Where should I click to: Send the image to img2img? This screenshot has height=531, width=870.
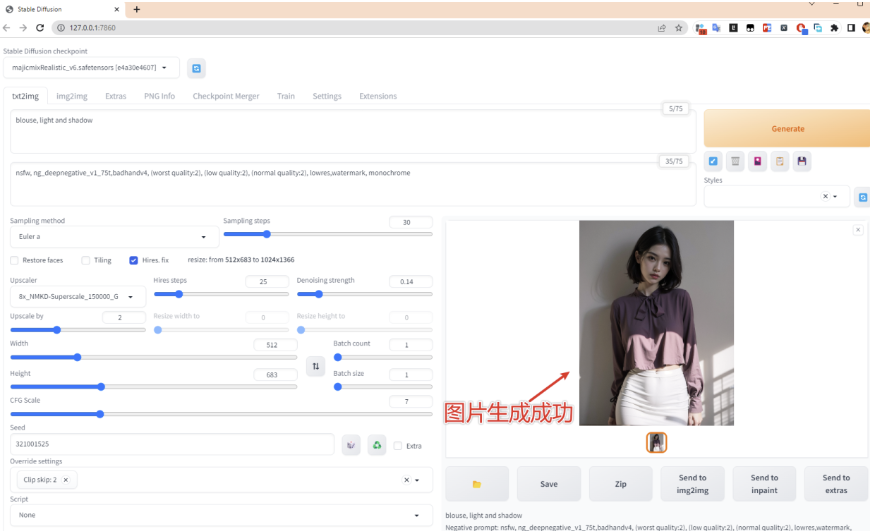pos(692,484)
